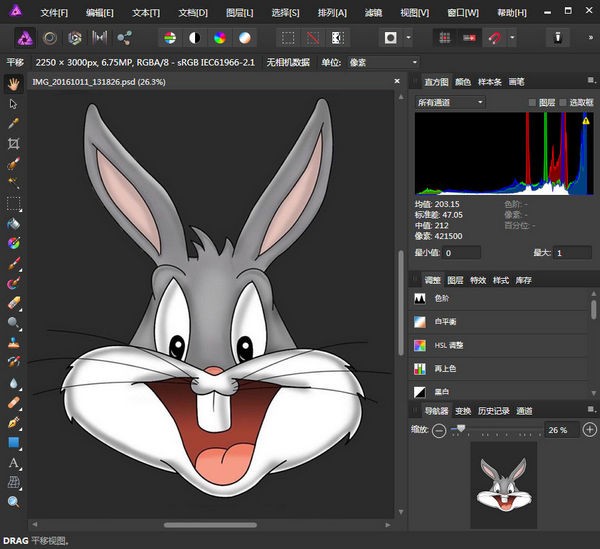
Task: Switch to the Liquify persona icon
Action: point(48,38)
